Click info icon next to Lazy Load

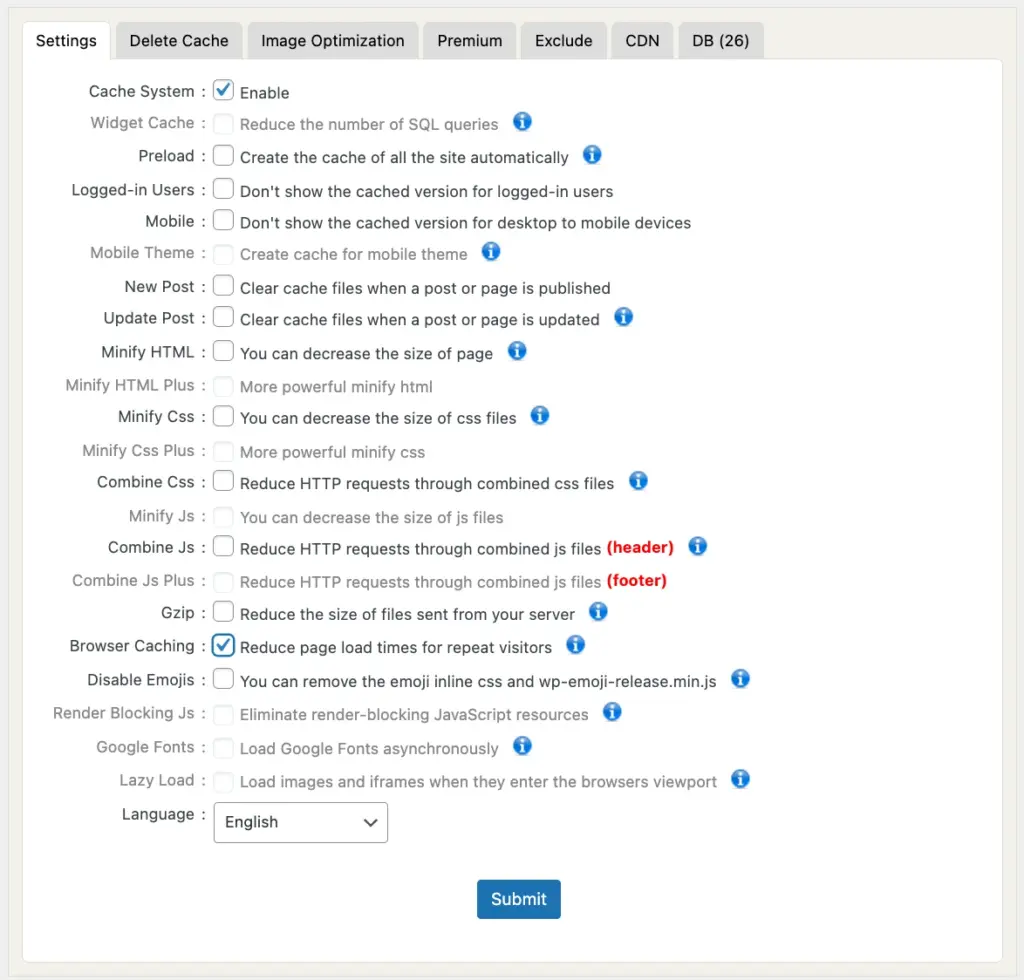(740, 779)
